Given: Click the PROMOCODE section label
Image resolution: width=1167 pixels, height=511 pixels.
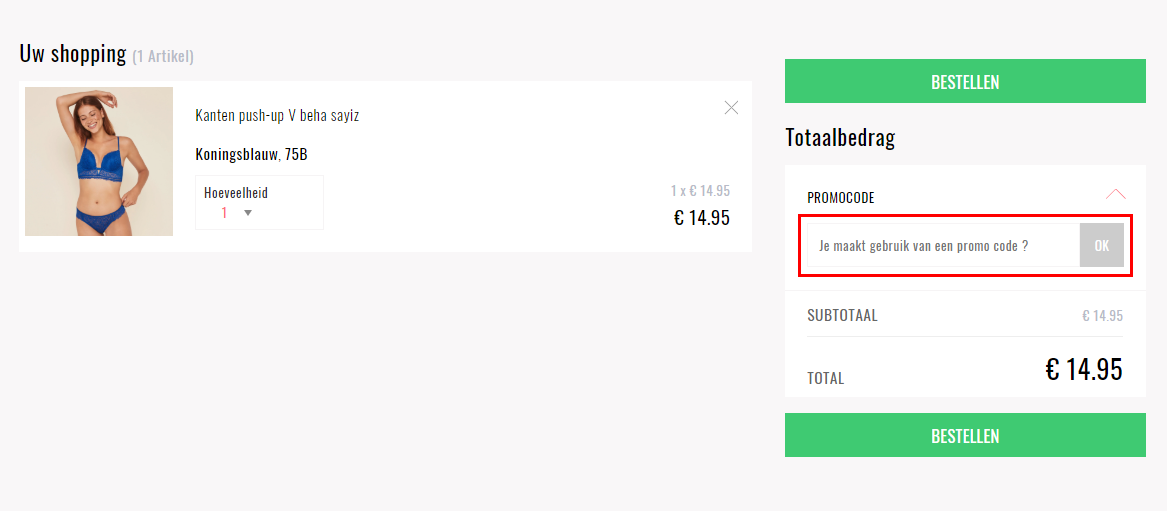Looking at the screenshot, I should click(840, 198).
